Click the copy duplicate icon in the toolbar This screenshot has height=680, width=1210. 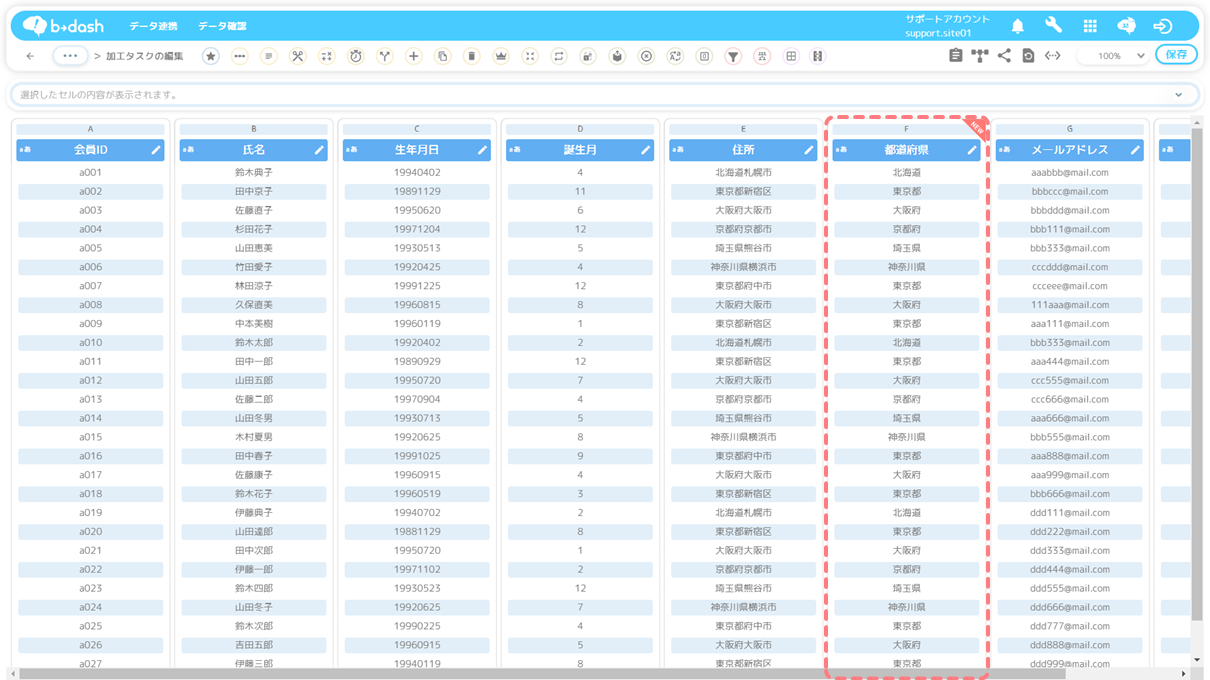442,56
